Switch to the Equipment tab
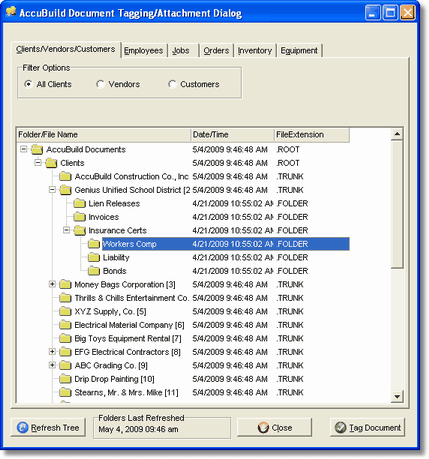The width and height of the screenshot is (429, 459). pos(299,51)
